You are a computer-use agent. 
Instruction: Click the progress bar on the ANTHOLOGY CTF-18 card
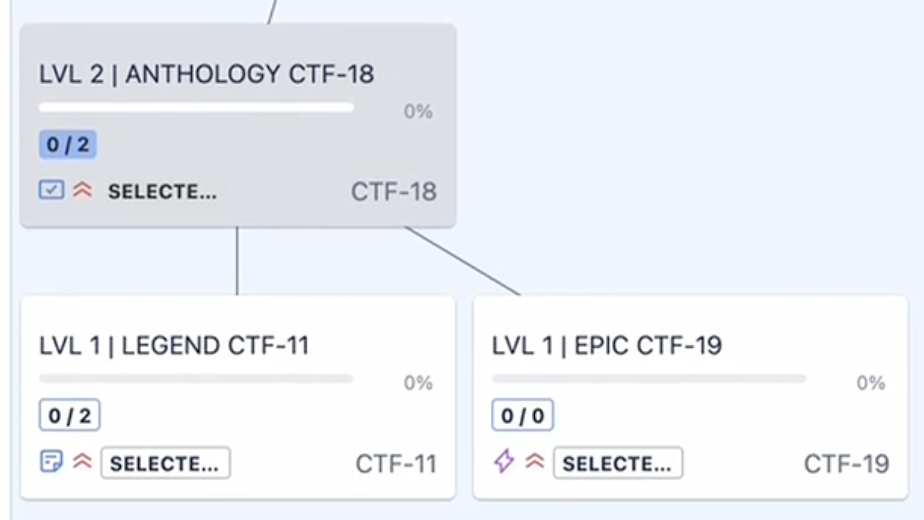coord(196,107)
